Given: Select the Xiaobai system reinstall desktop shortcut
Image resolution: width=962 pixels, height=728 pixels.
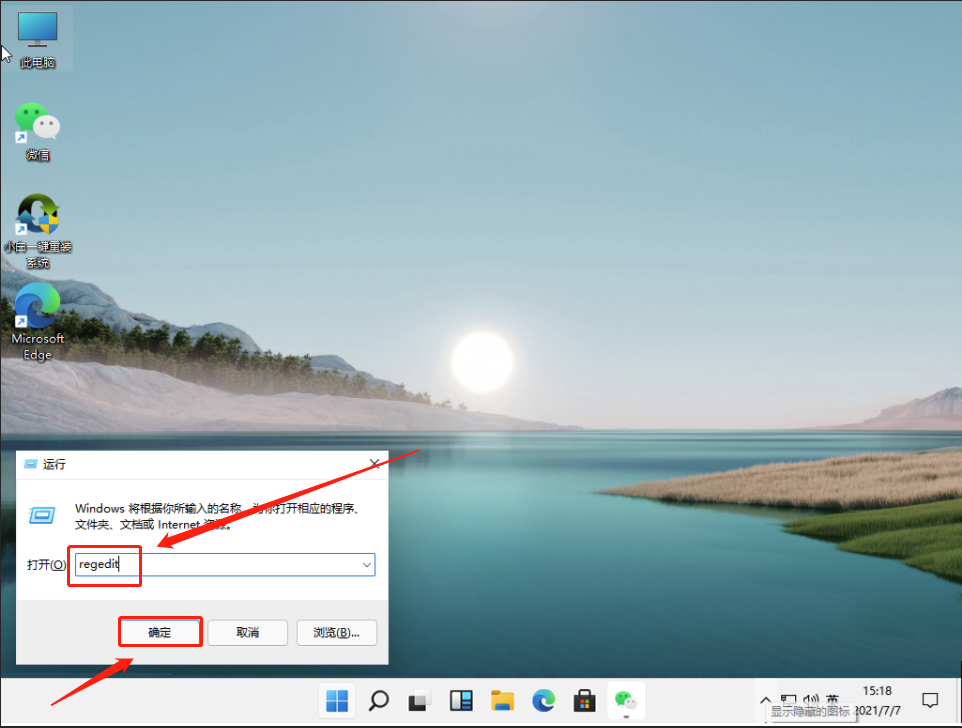Looking at the screenshot, I should pyautogui.click(x=37, y=231).
